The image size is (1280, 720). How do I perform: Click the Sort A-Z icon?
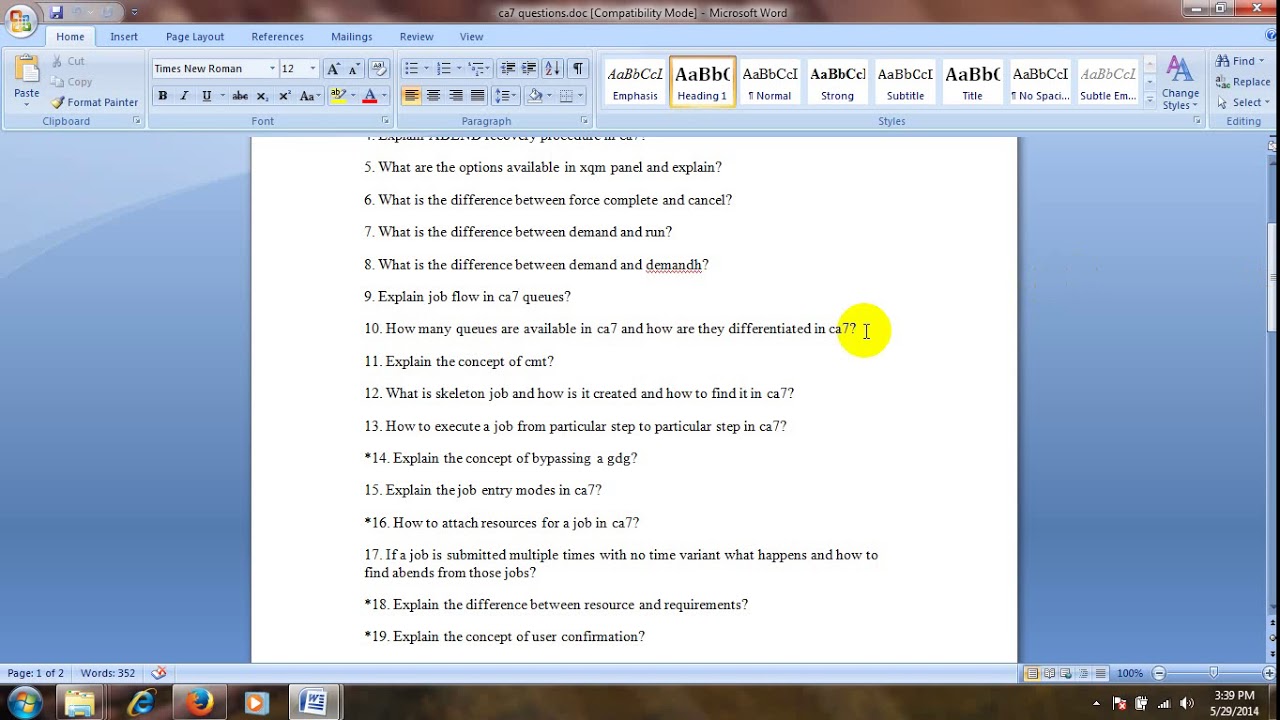tap(553, 69)
